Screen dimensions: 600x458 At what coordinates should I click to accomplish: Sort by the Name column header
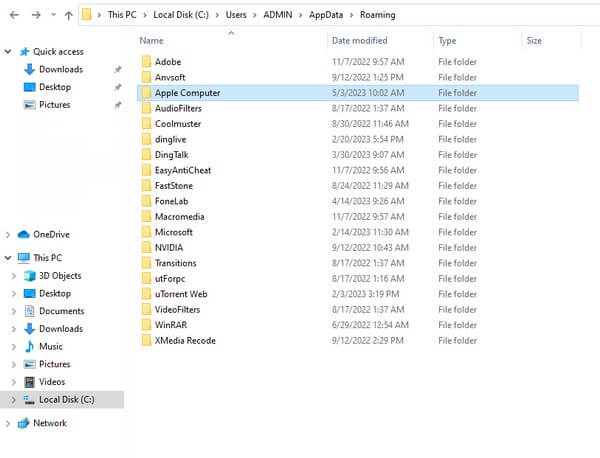151,41
